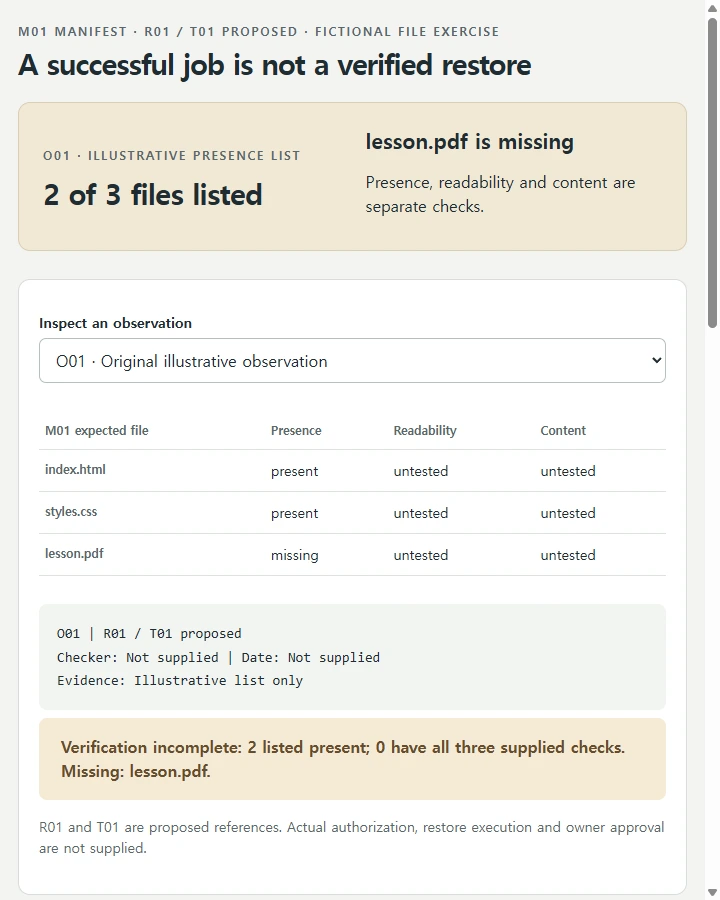Click index.html presence value 'present'

(295, 471)
